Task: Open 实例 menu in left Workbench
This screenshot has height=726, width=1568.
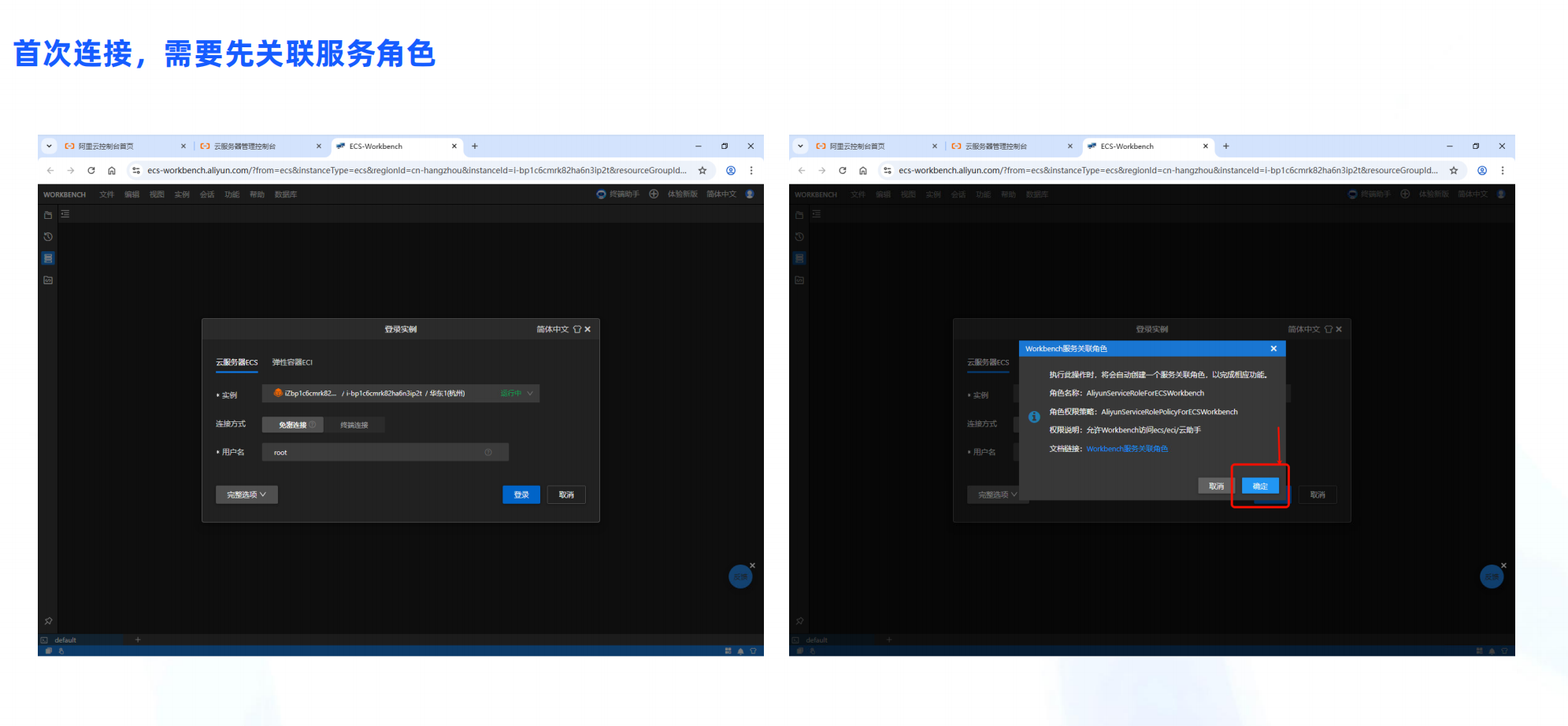Action: [182, 194]
